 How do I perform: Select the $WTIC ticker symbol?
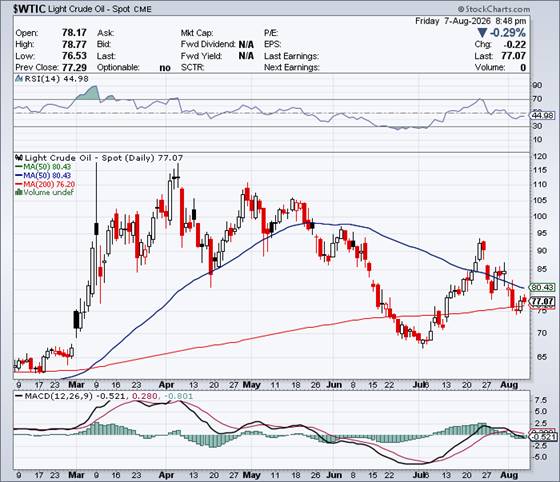[x=29, y=9]
